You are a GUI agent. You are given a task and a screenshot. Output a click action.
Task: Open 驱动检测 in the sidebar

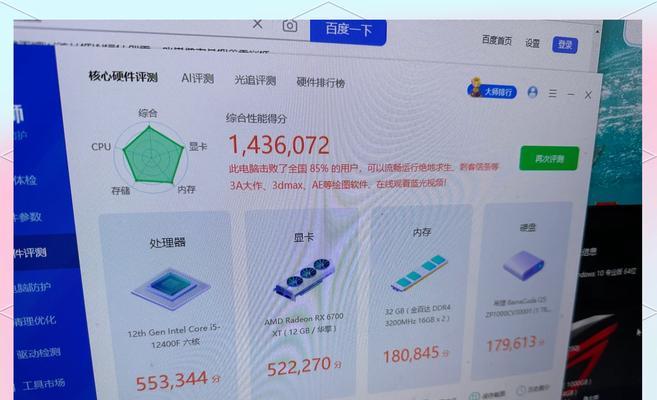pos(39,353)
